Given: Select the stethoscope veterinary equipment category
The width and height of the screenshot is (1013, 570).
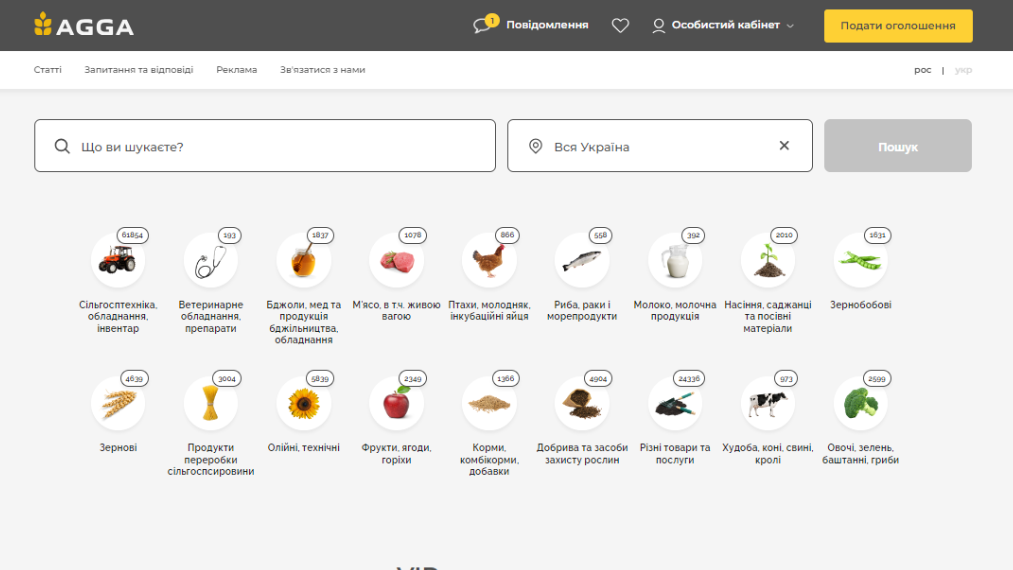Looking at the screenshot, I should click(211, 260).
